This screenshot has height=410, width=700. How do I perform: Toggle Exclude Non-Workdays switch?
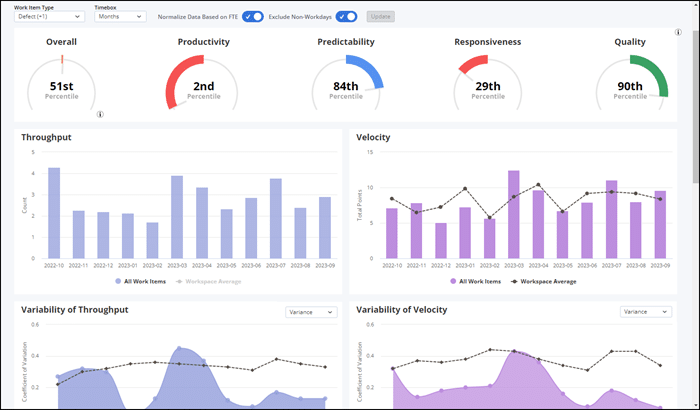346,17
